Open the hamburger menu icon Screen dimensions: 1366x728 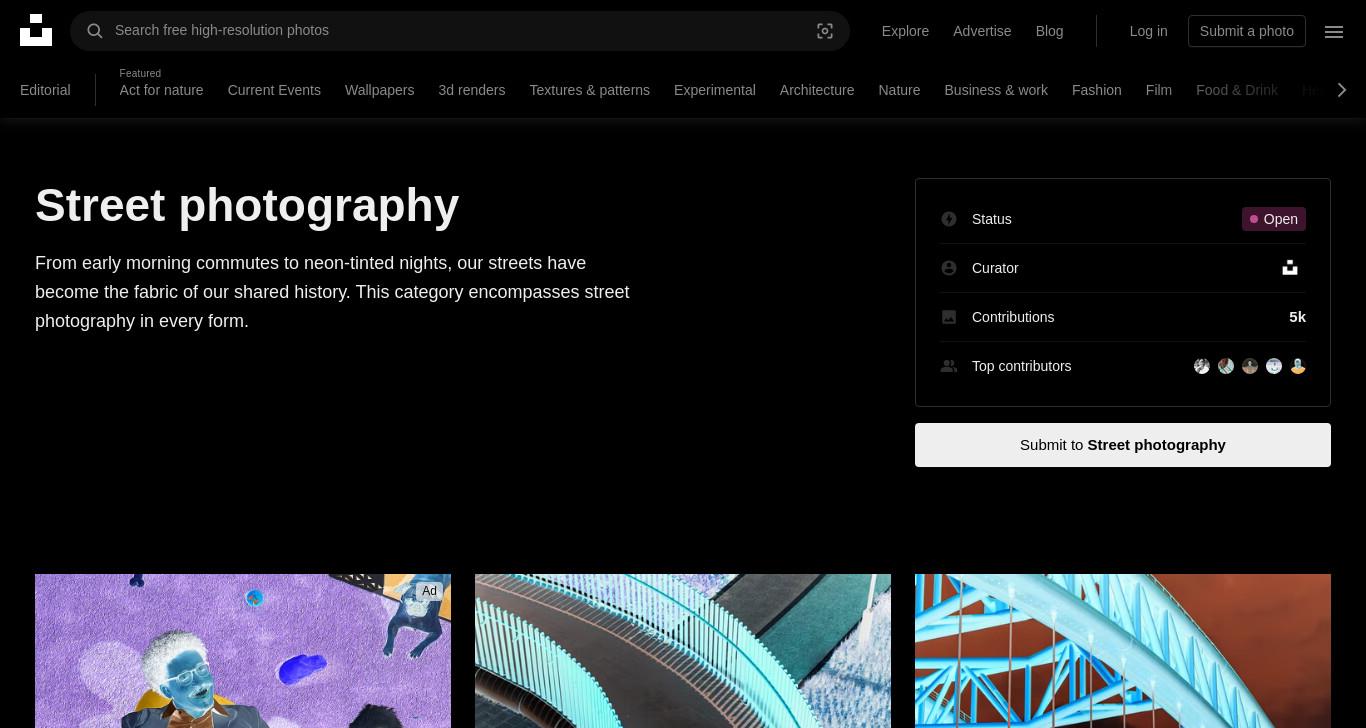tap(1334, 31)
